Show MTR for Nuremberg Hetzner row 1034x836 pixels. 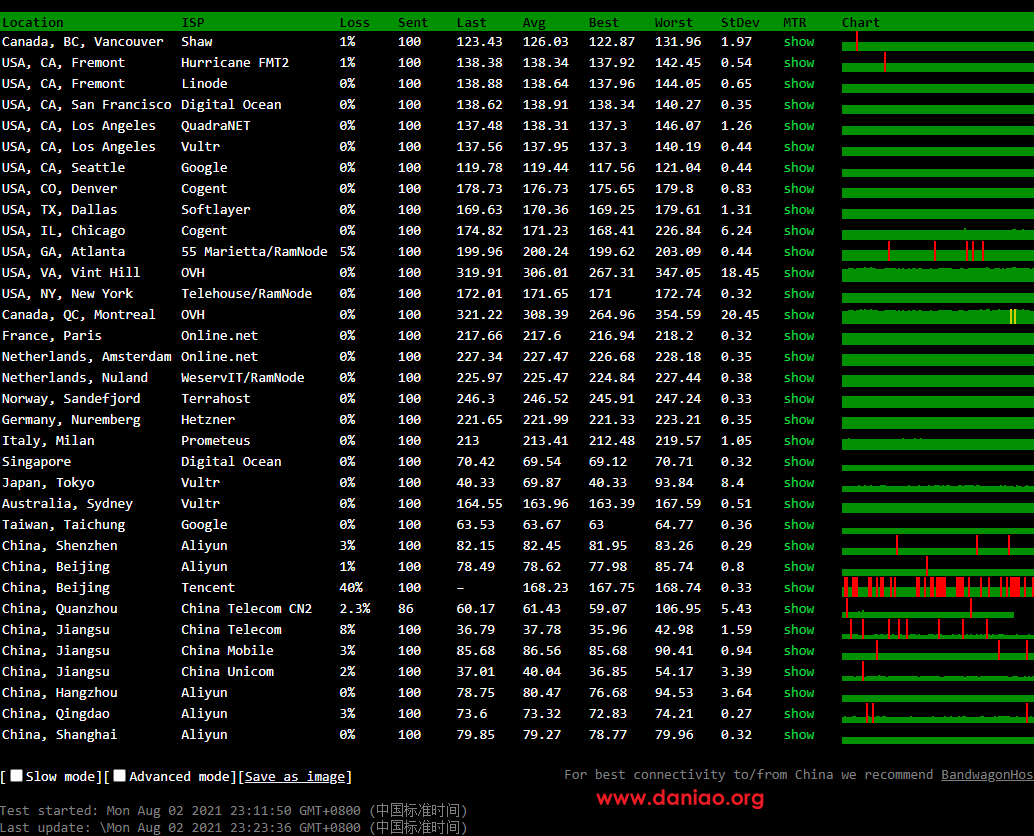tap(799, 420)
